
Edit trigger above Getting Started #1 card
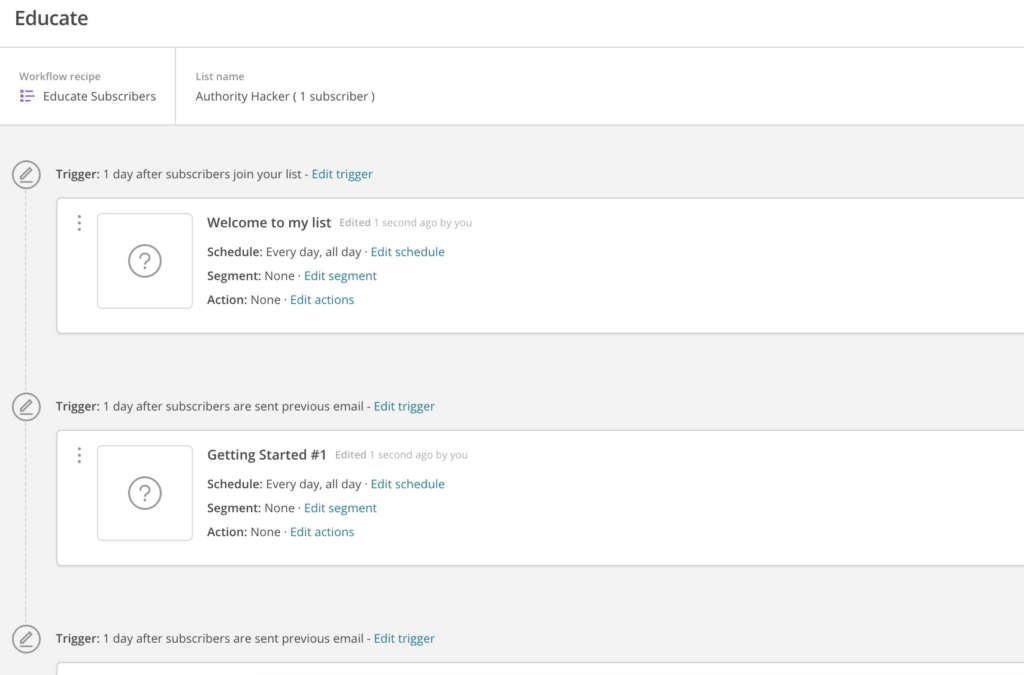point(404,406)
